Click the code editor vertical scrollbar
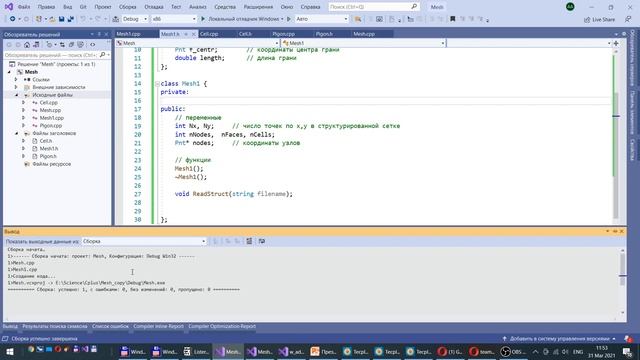This screenshot has height=360, width=640. point(616,136)
